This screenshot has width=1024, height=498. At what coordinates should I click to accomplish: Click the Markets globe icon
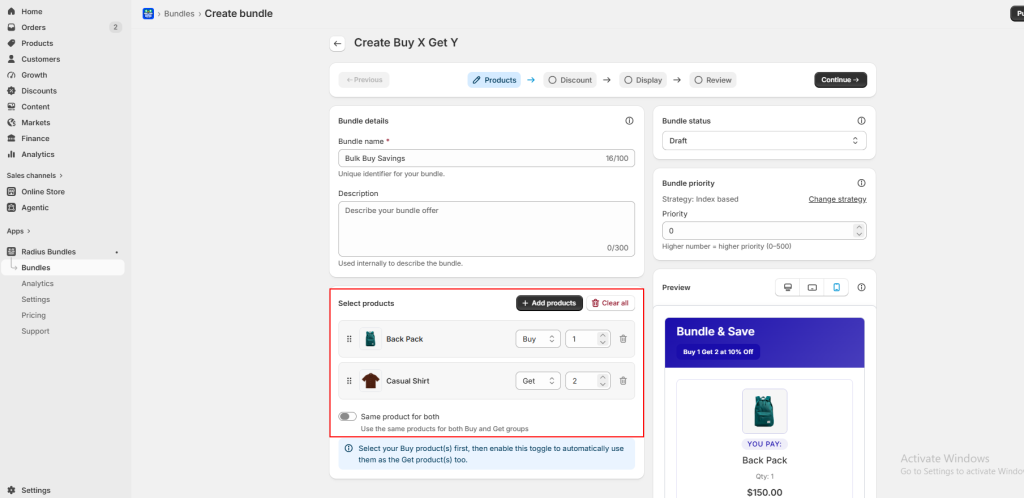(x=11, y=123)
